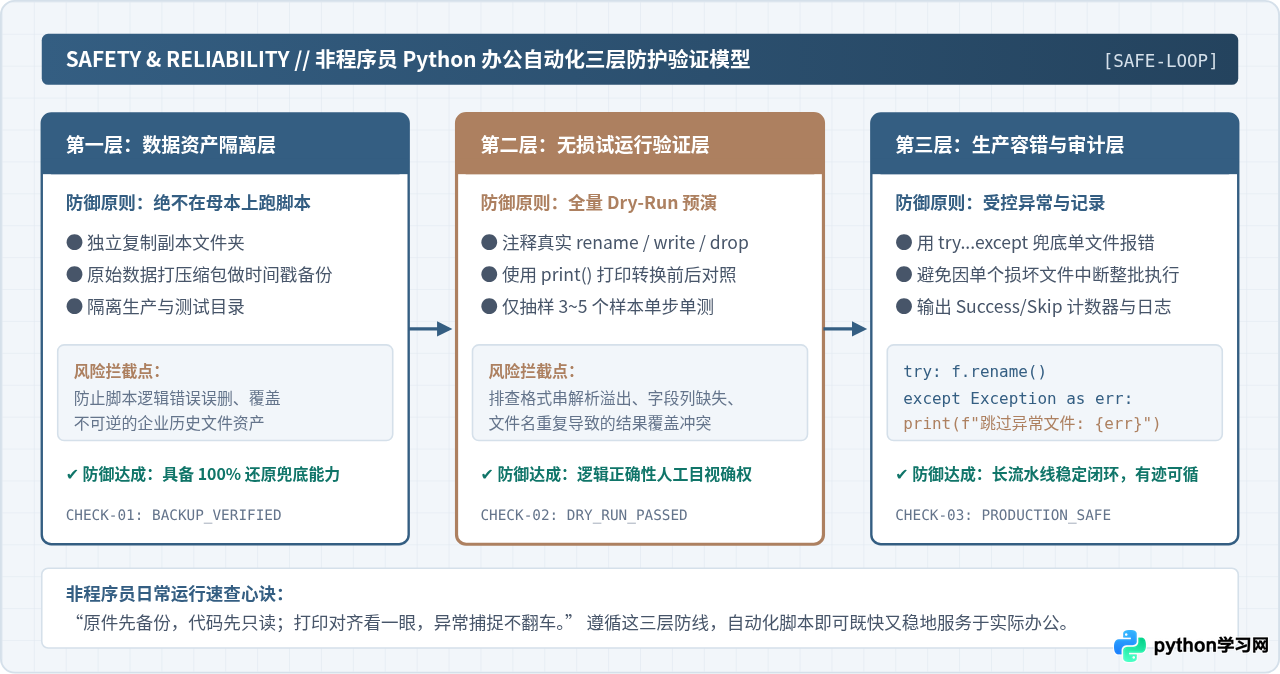
Task: Click the 输出 Success/Skip 计数器与日志 line
Action: 1033,307
